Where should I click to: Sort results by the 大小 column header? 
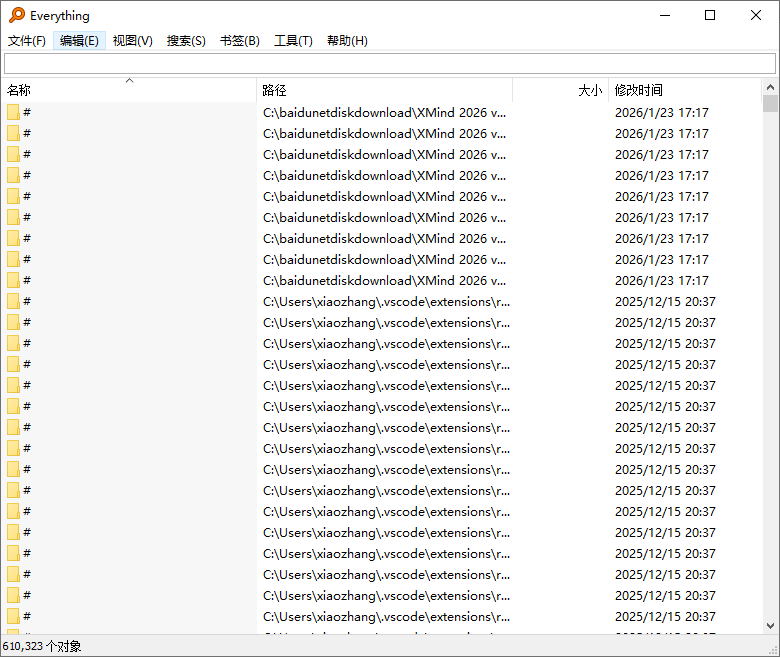(560, 90)
